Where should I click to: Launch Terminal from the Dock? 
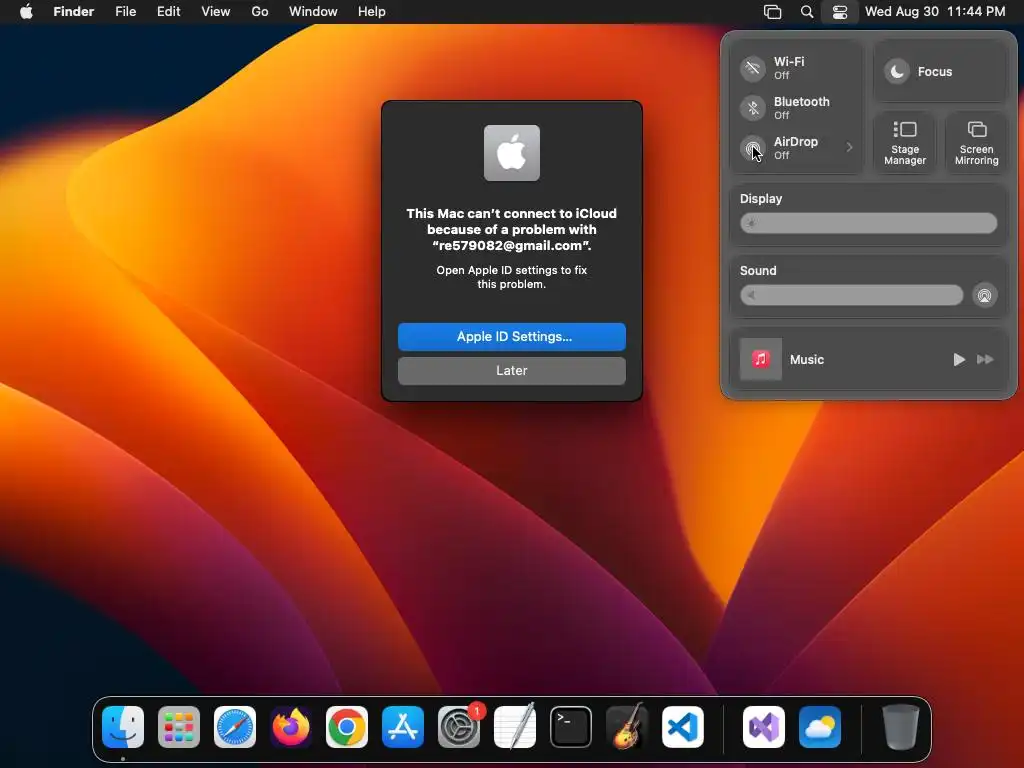coord(571,727)
